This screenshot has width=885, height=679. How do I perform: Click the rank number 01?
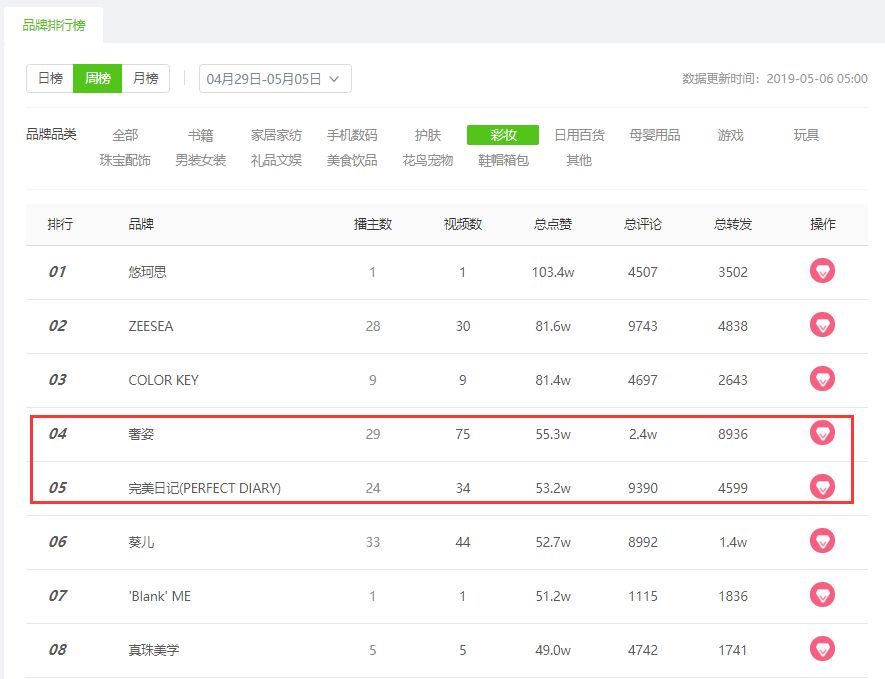point(57,272)
